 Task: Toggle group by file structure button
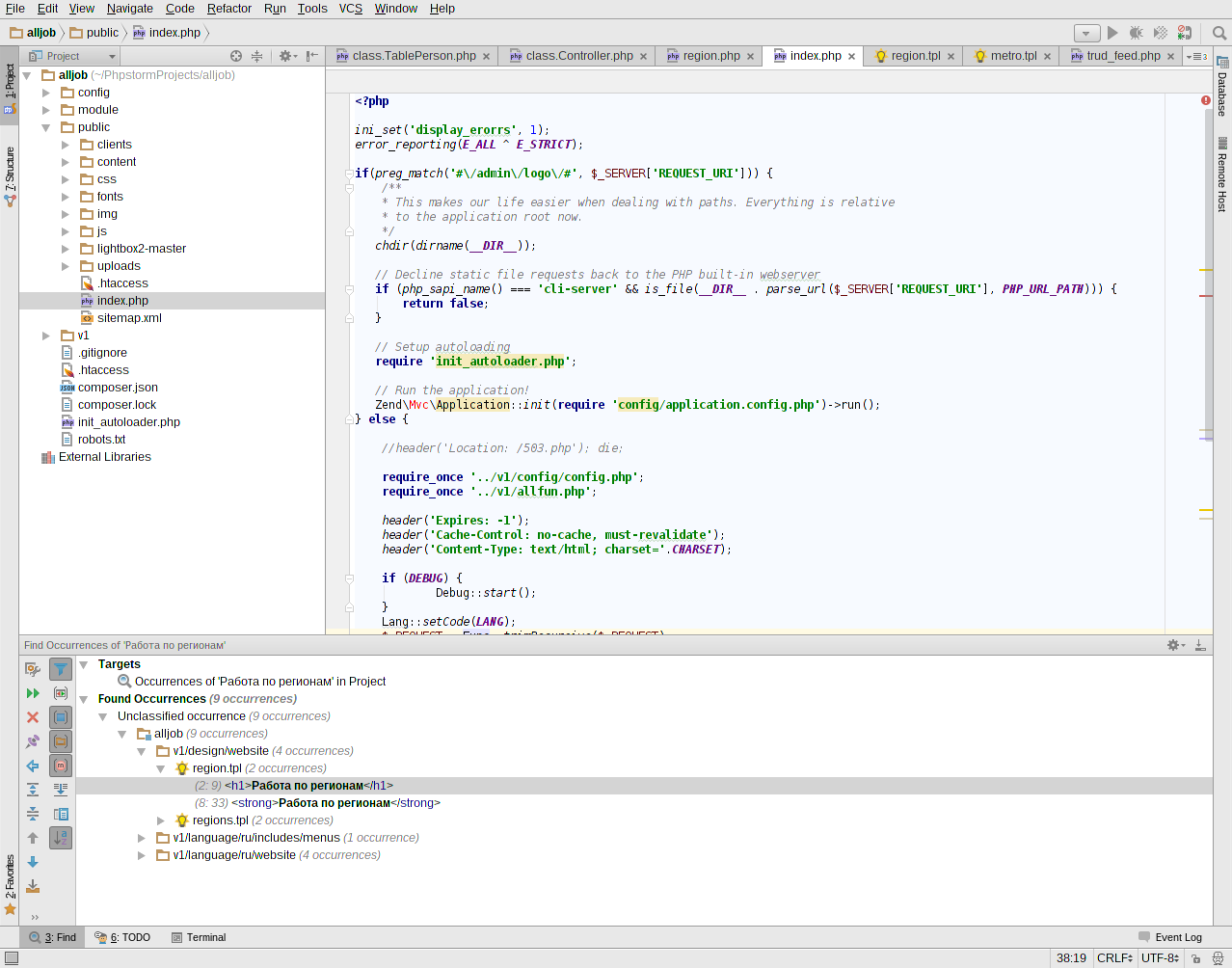coord(61,766)
